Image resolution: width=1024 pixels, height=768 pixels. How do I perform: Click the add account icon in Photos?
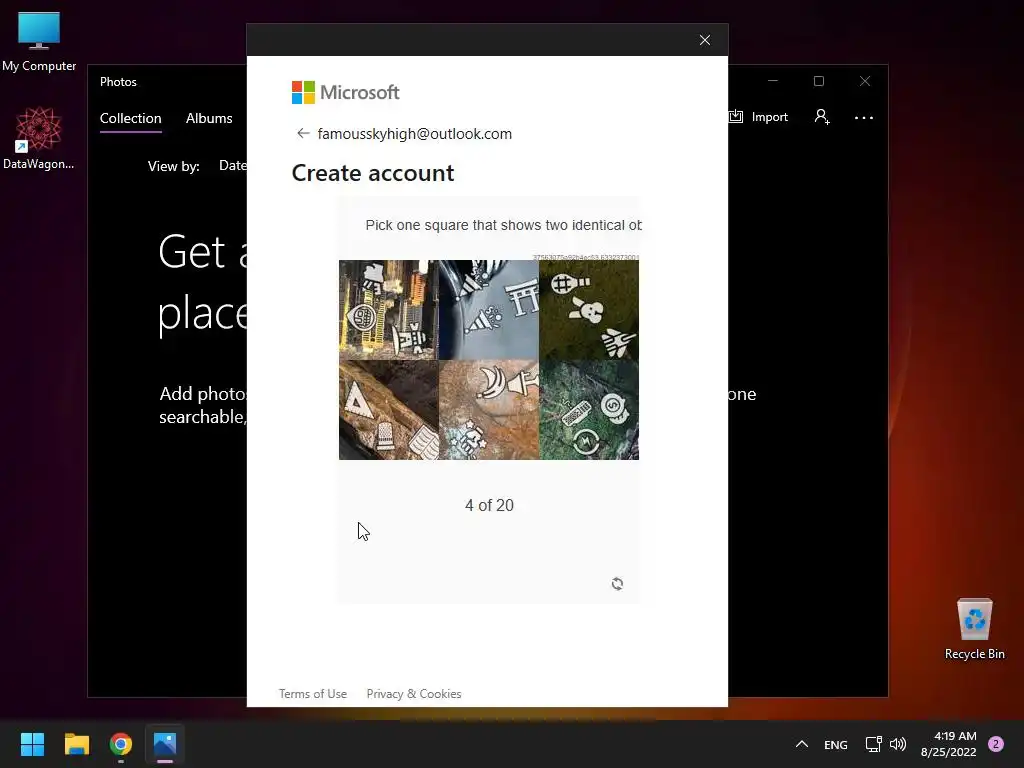pyautogui.click(x=822, y=117)
